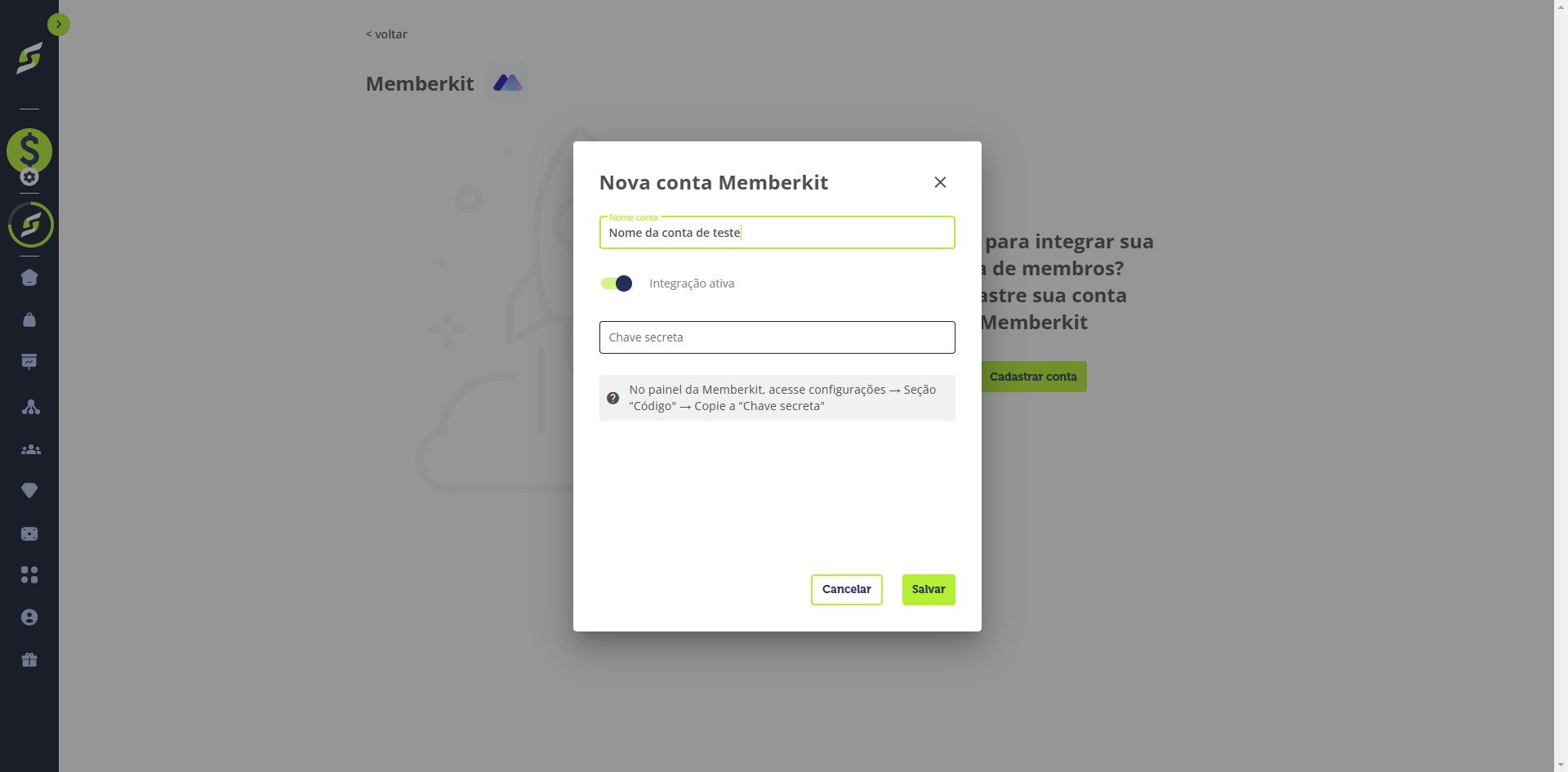Open the home icon in sidebar

click(x=29, y=278)
